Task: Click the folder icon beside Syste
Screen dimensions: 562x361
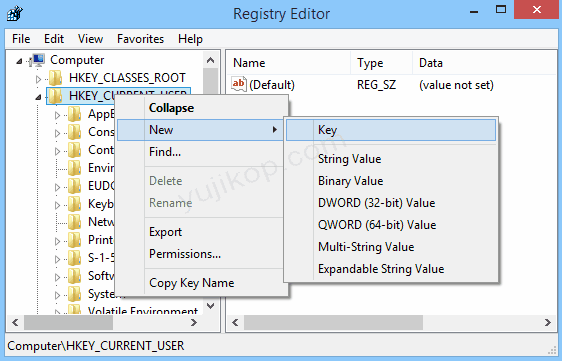Action: pyautogui.click(x=75, y=294)
